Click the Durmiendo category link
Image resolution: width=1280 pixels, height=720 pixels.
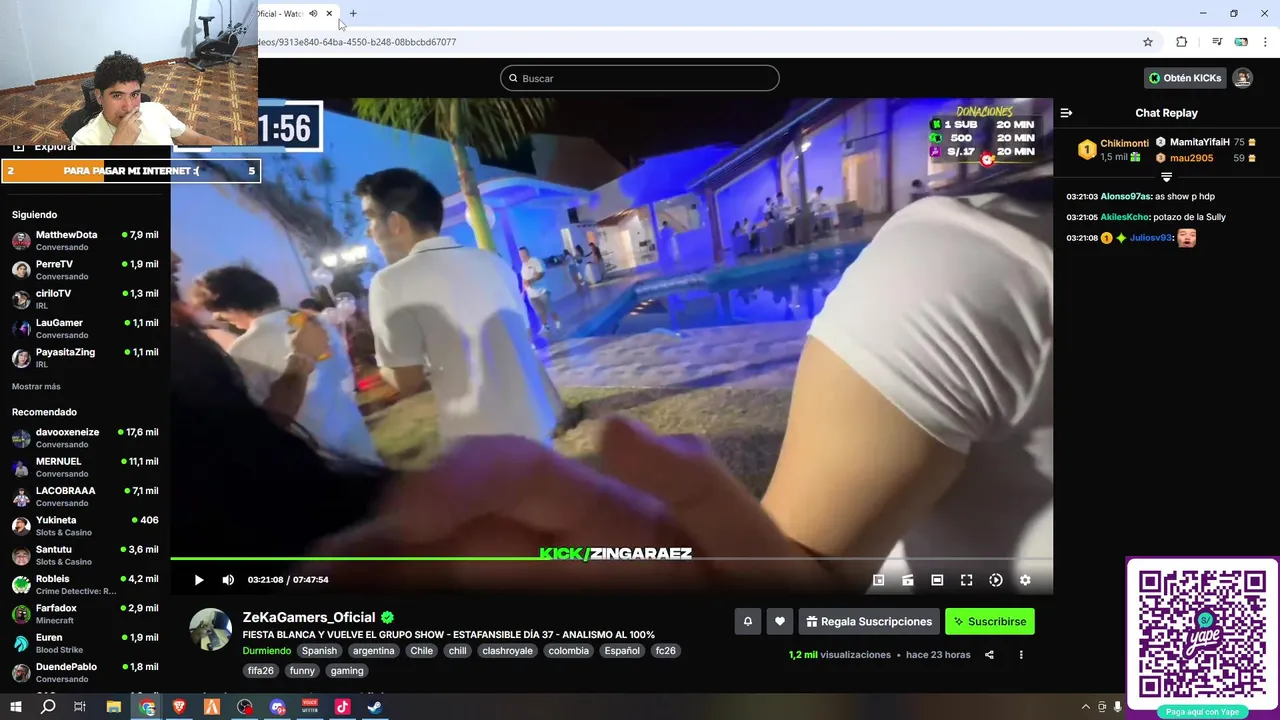tap(266, 650)
